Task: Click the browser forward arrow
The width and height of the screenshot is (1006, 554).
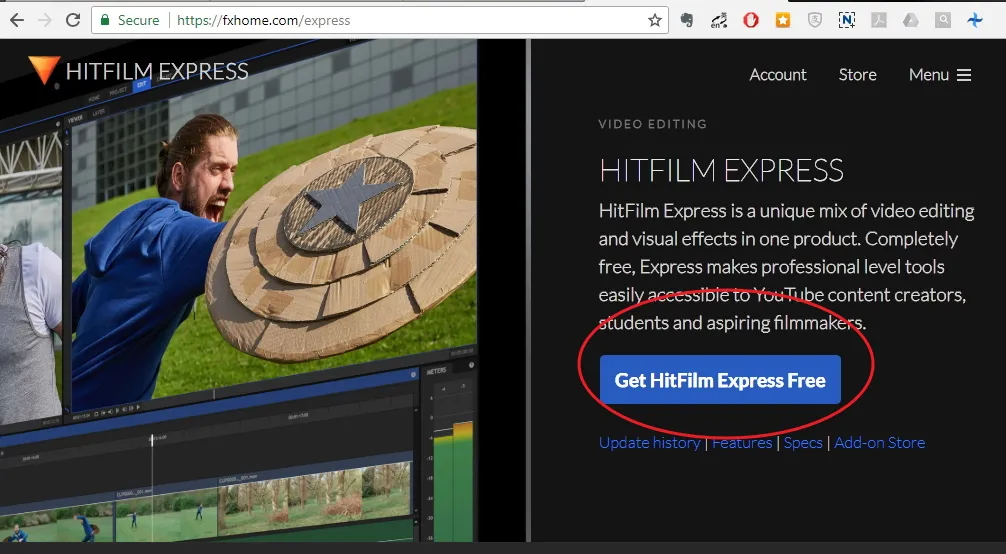Action: (x=45, y=20)
